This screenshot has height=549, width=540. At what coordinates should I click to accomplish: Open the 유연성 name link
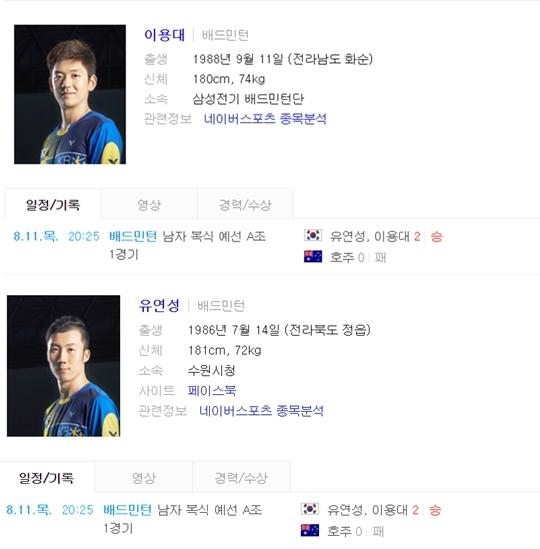click(x=159, y=305)
